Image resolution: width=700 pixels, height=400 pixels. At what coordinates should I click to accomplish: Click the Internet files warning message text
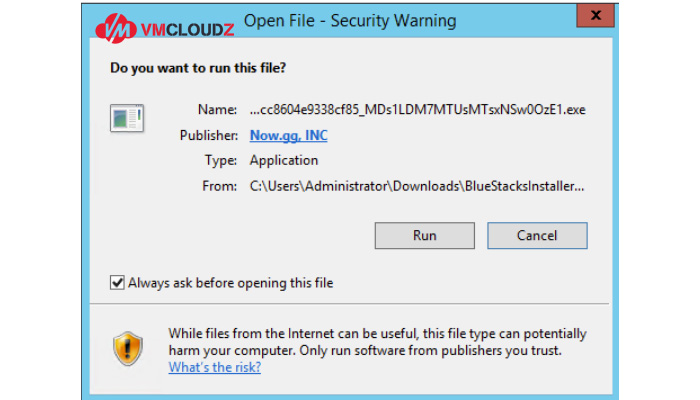pos(377,342)
